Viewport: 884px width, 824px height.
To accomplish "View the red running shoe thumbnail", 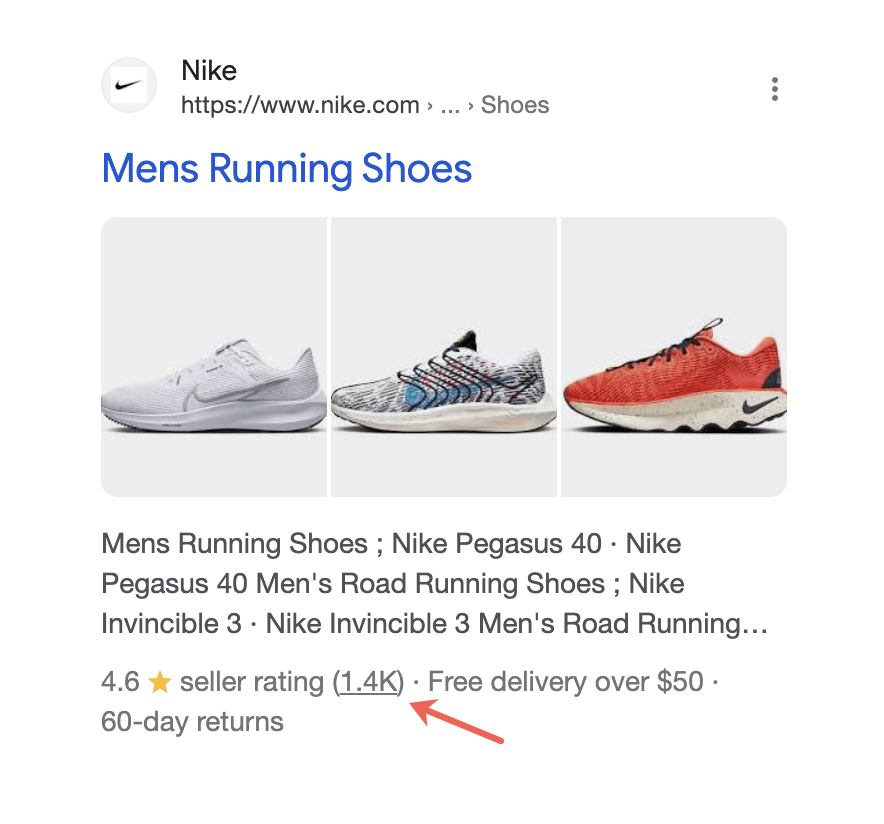I will tap(674, 357).
